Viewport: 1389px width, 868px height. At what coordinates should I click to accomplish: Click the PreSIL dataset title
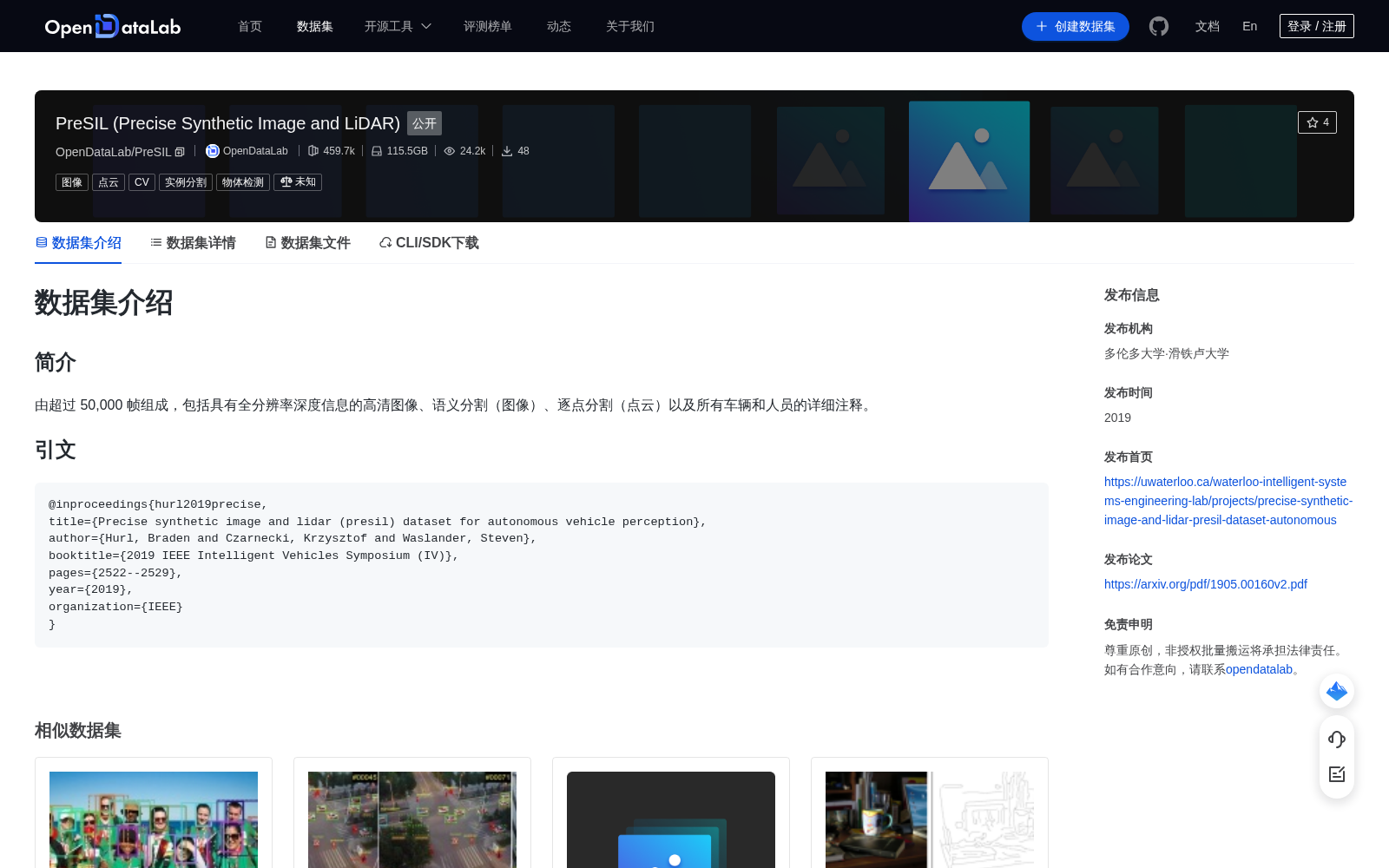coord(227,123)
